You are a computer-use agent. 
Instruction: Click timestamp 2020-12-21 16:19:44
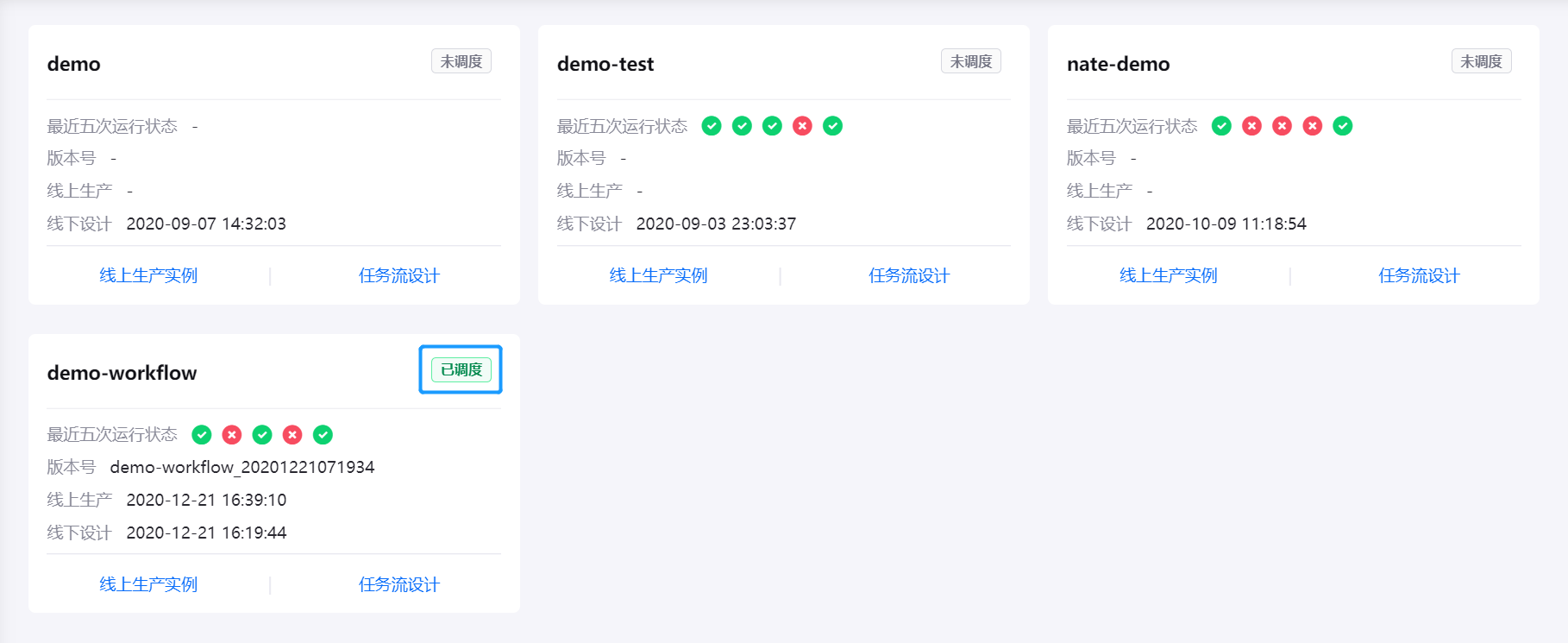tap(206, 533)
